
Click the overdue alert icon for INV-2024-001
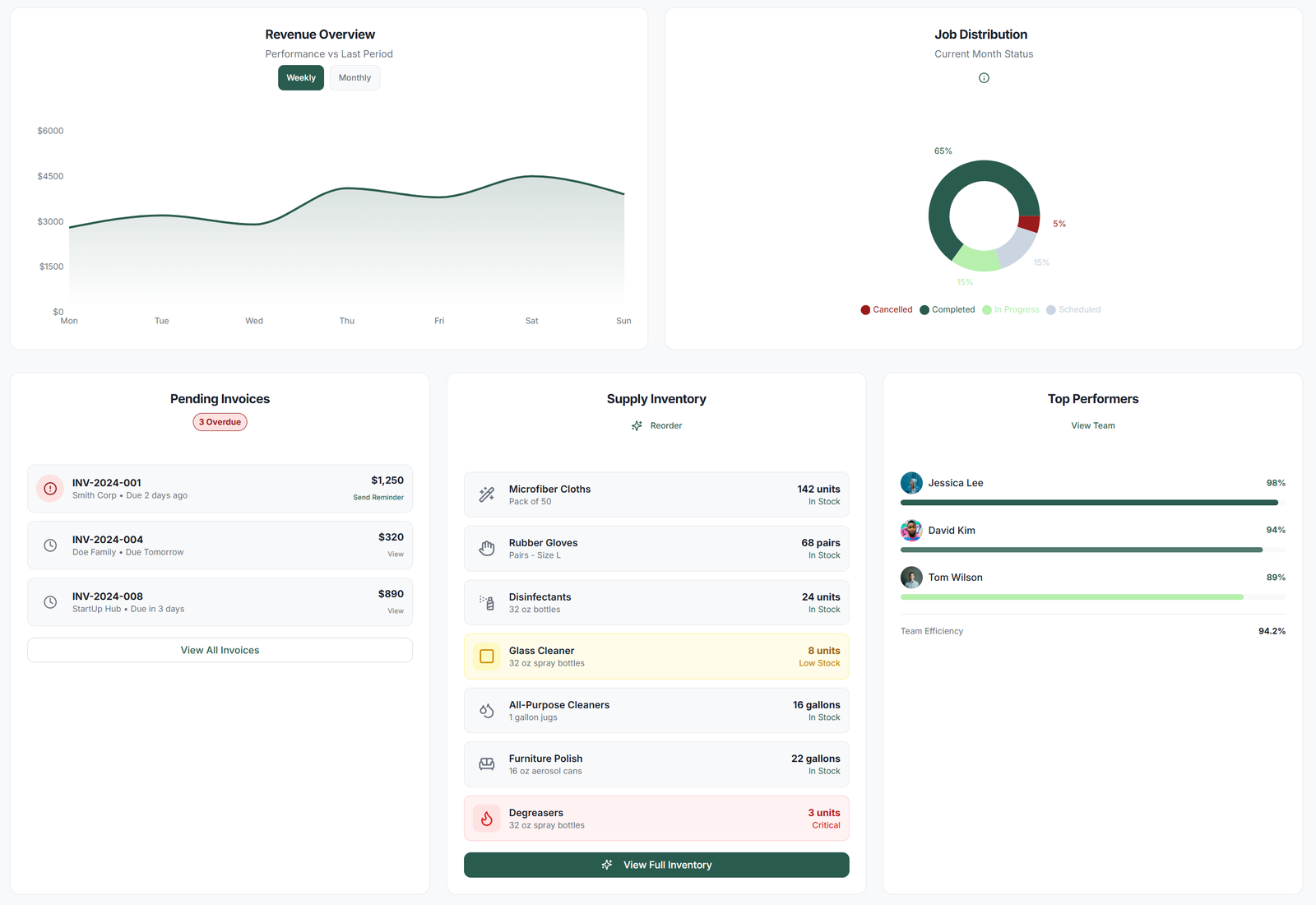click(50, 489)
